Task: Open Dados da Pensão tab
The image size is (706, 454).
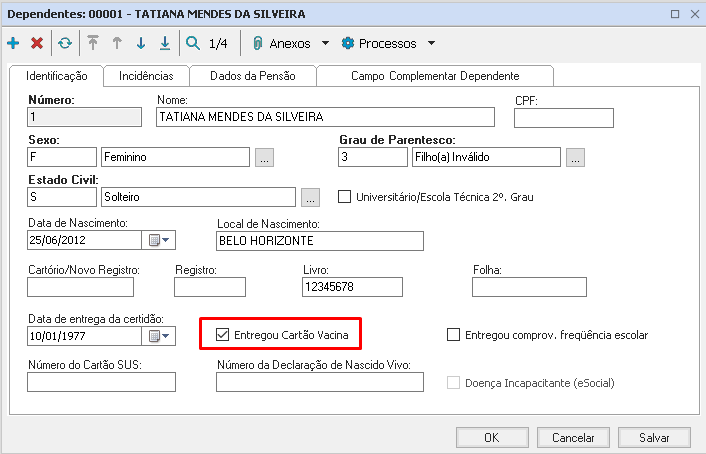Action: [253, 76]
